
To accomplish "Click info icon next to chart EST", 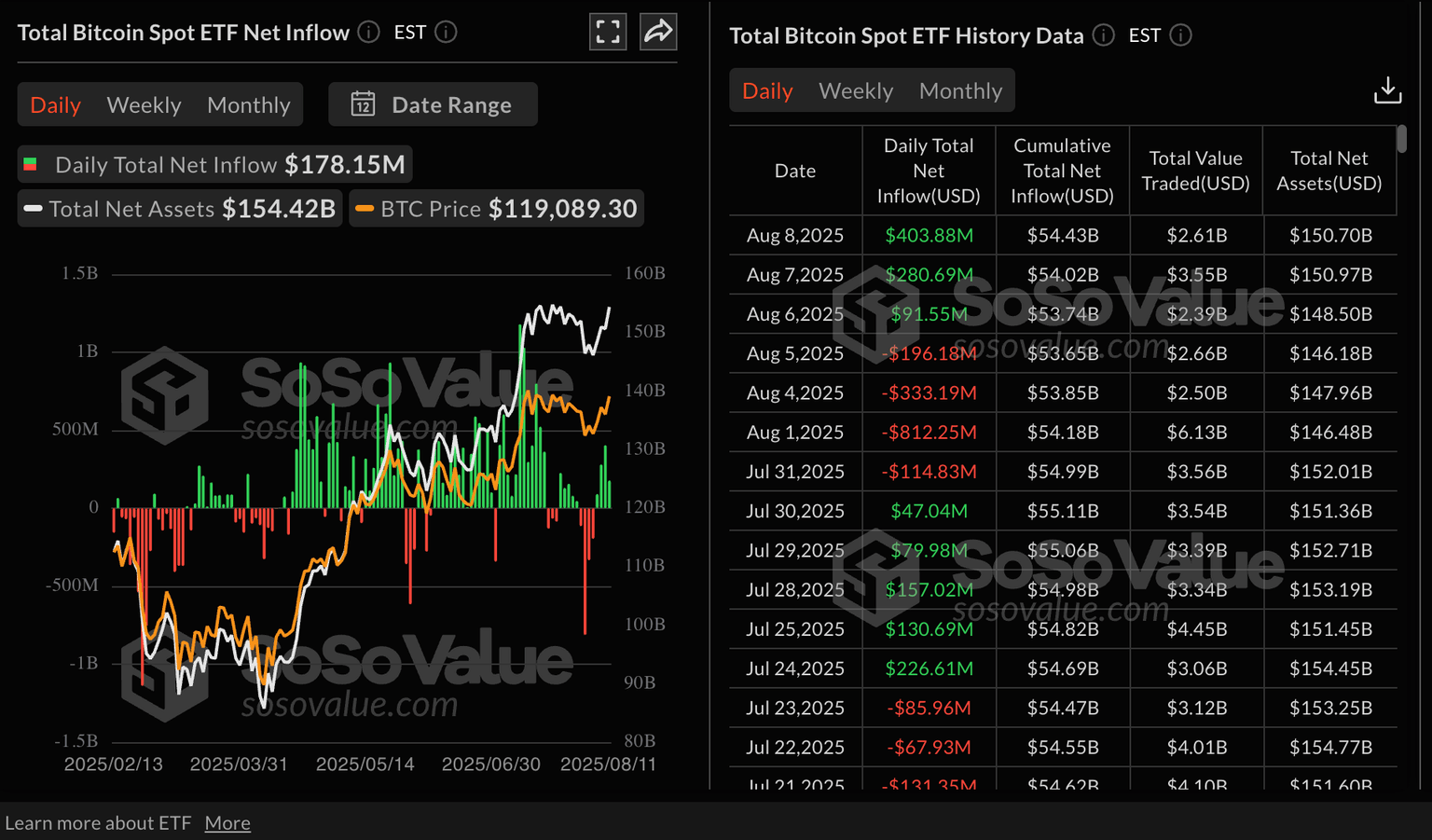I will coord(447,33).
